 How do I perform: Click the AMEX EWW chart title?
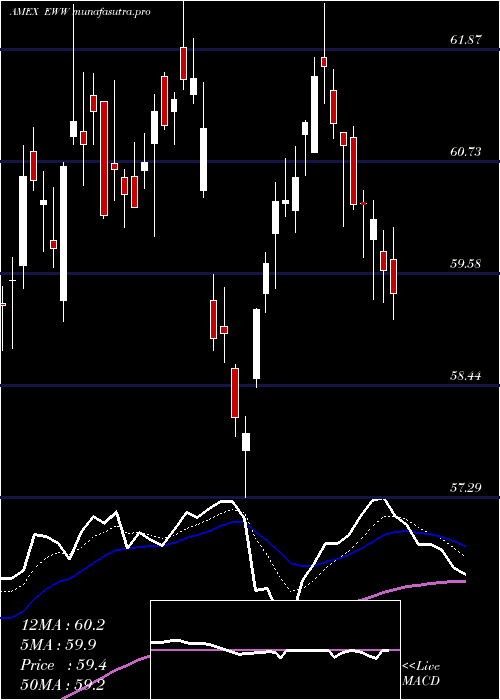click(x=79, y=12)
